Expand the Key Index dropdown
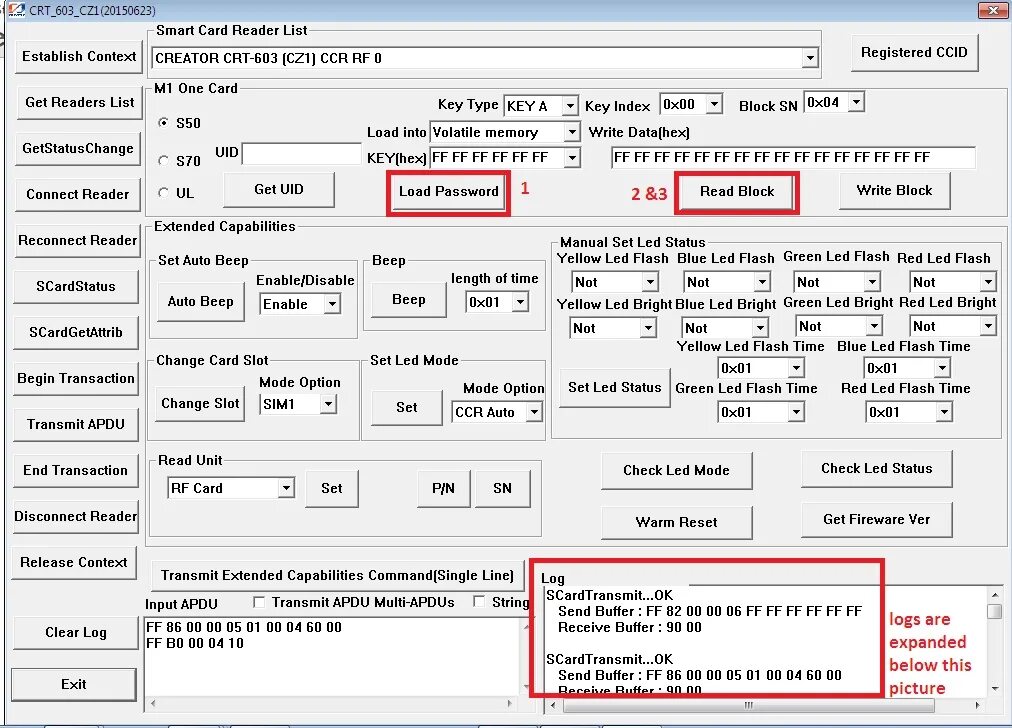Screen dimensions: 1012x728 pyautogui.click(x=713, y=104)
